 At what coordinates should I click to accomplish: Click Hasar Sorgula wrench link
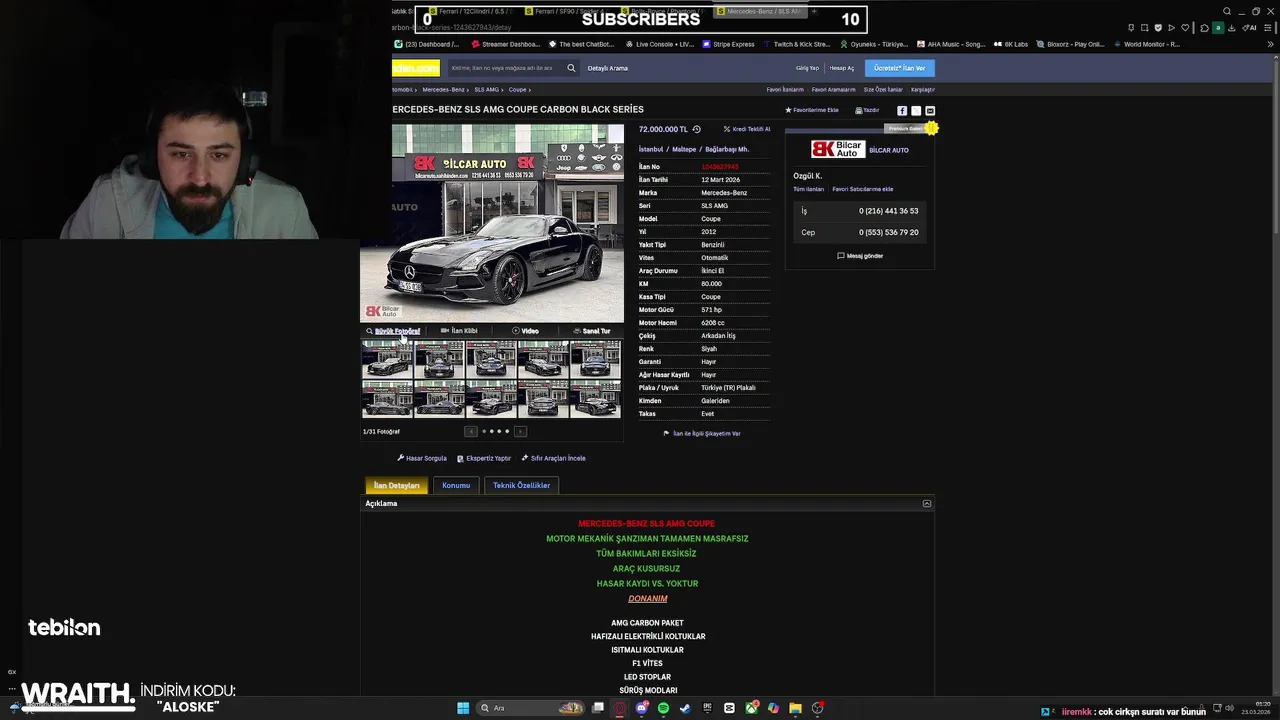(x=422, y=458)
